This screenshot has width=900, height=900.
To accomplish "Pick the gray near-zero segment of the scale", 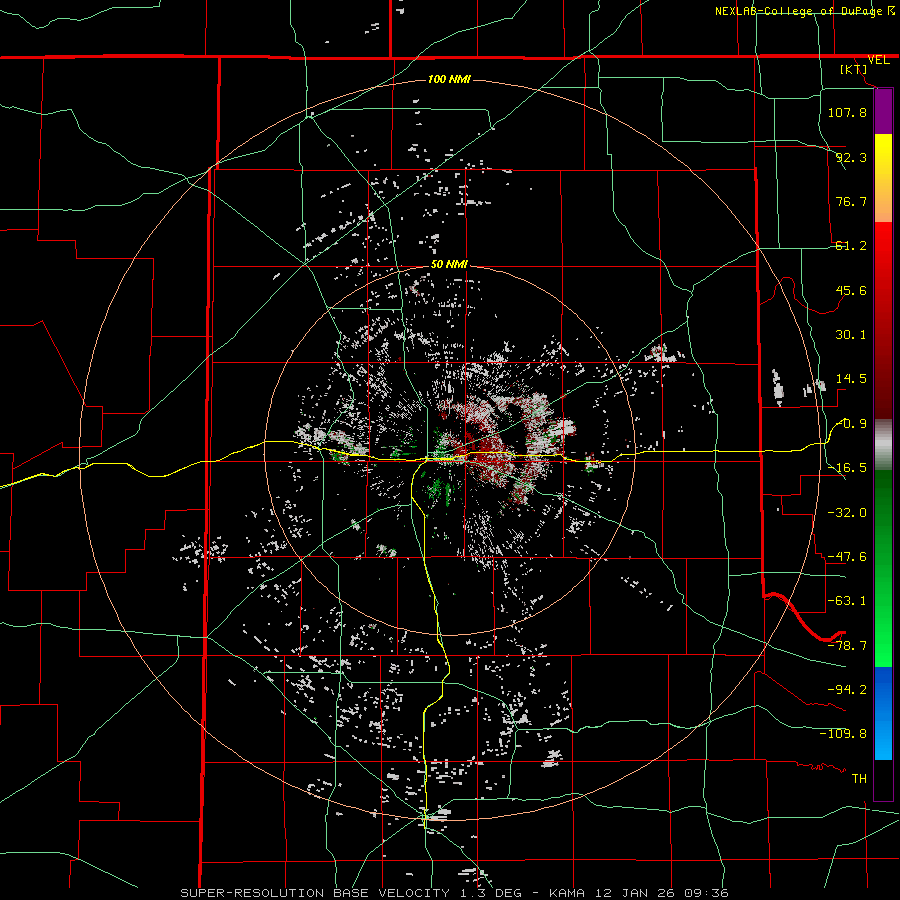I will click(883, 444).
